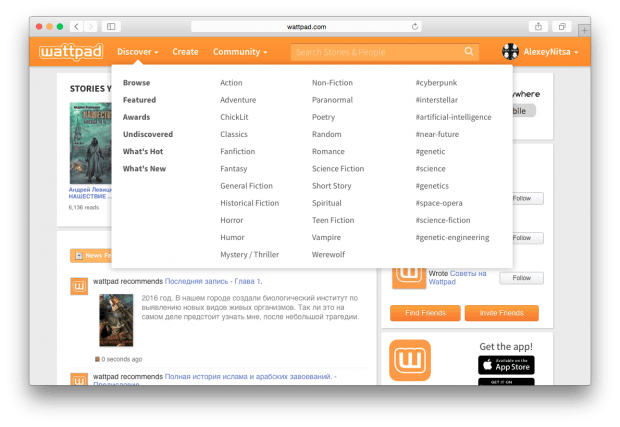Click the orange Wattpad app icon
The image size is (620, 427).
pos(409,360)
